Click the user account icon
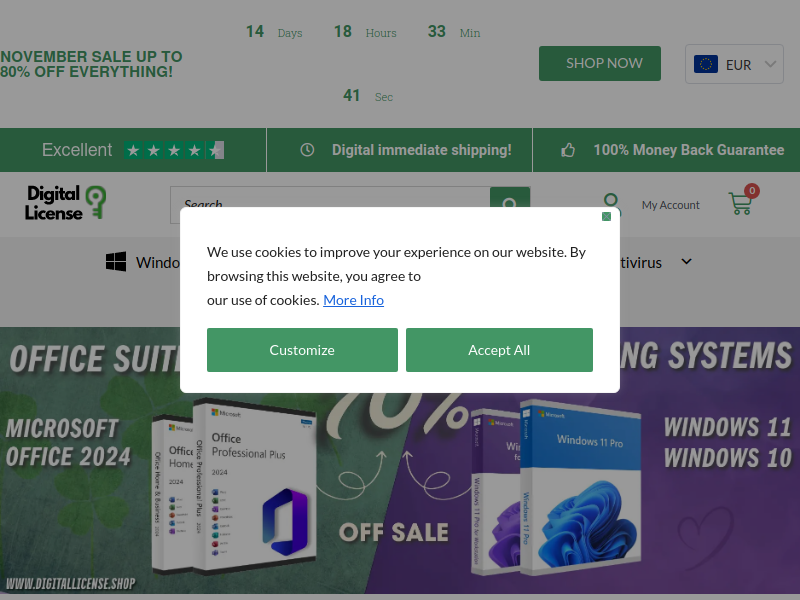The height and width of the screenshot is (600, 800). click(x=611, y=204)
